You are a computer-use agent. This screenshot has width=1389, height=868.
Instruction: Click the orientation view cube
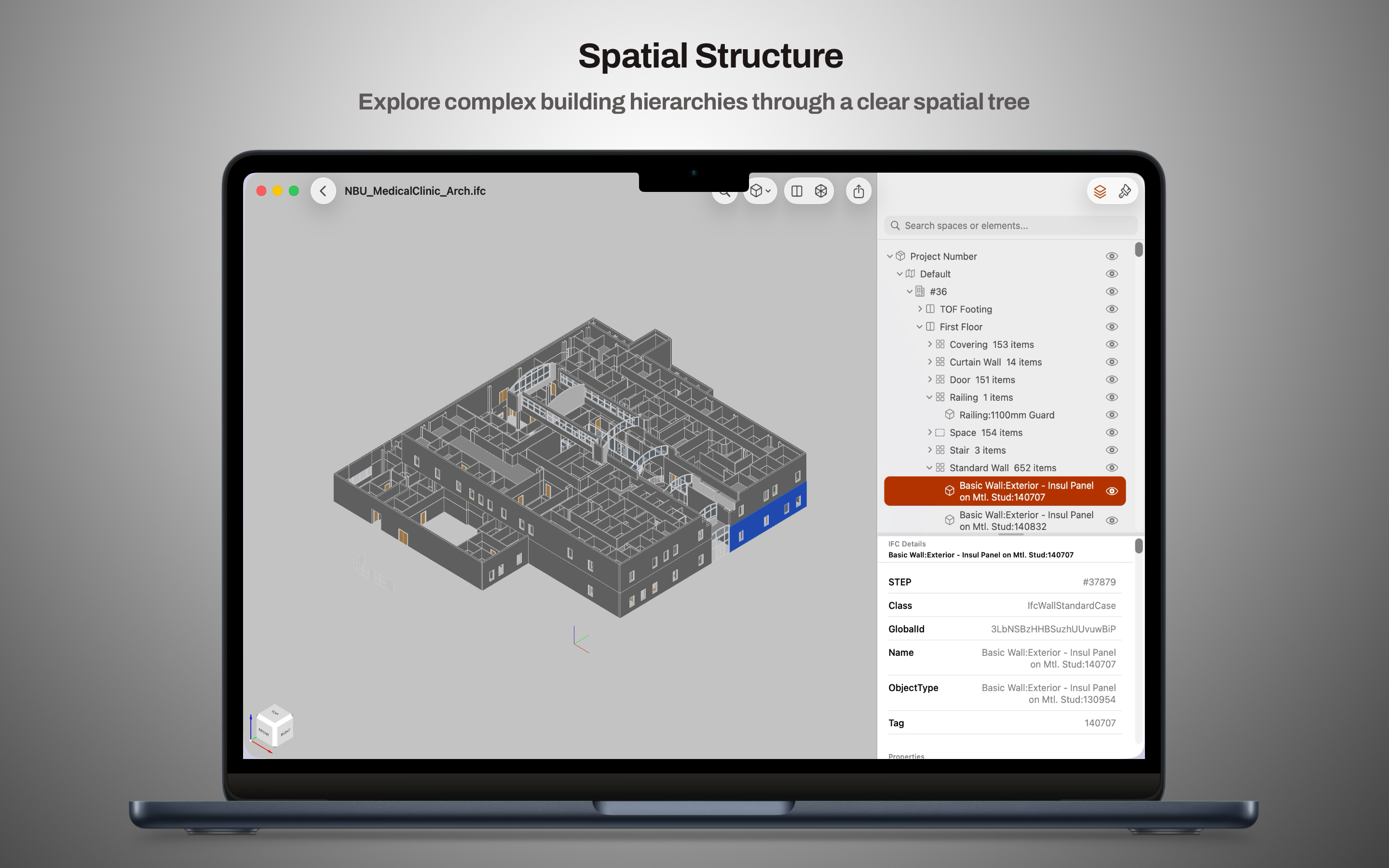click(274, 725)
